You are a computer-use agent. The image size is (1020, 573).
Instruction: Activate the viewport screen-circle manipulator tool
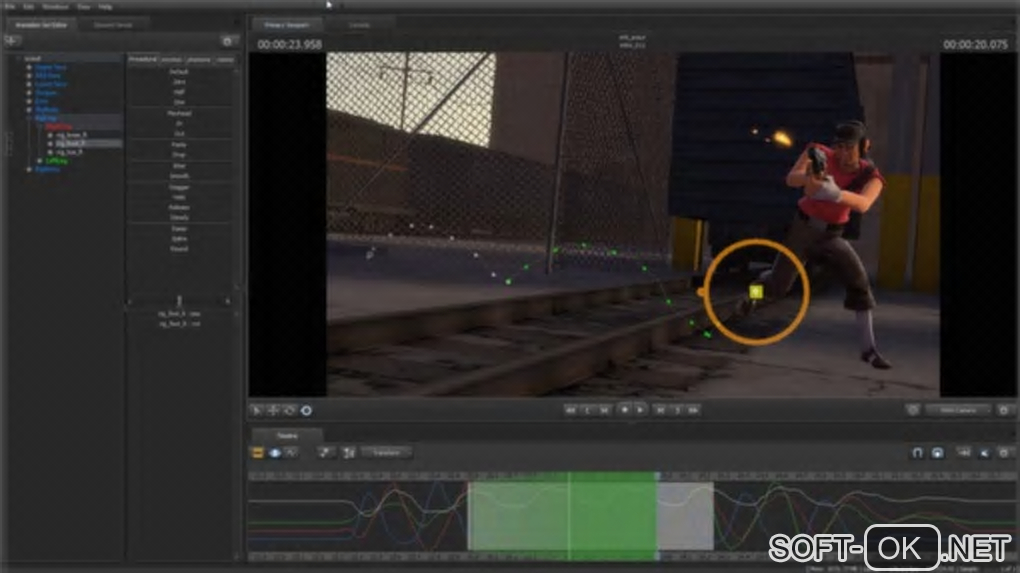click(x=306, y=410)
